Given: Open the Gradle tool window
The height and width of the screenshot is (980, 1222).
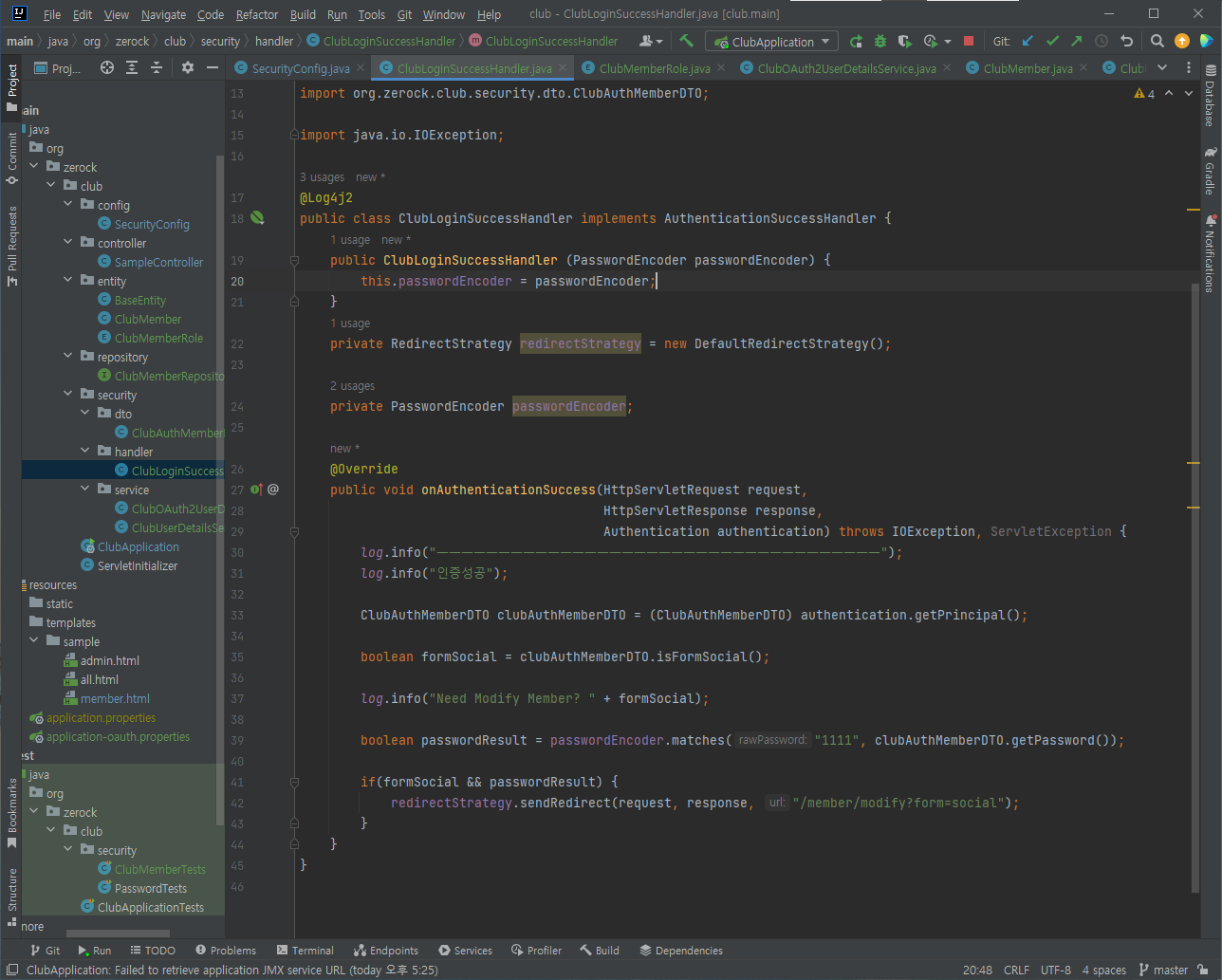Looking at the screenshot, I should click(x=1210, y=171).
